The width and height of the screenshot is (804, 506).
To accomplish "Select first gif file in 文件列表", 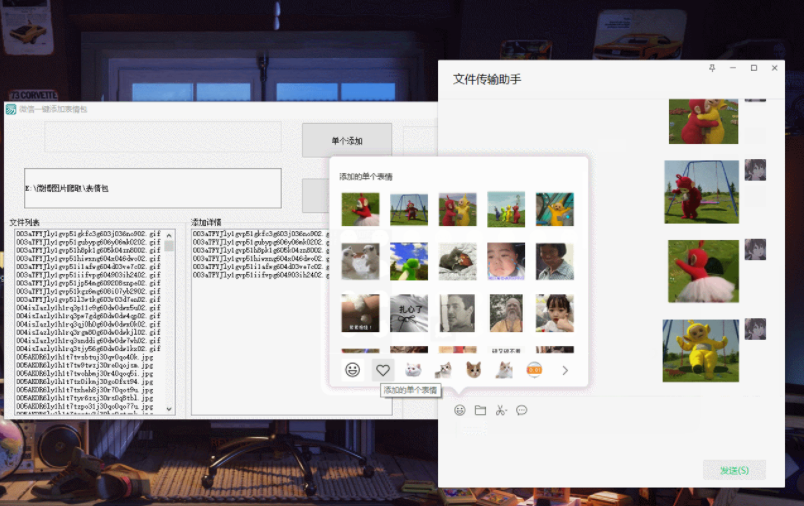I will pyautogui.click(x=88, y=234).
